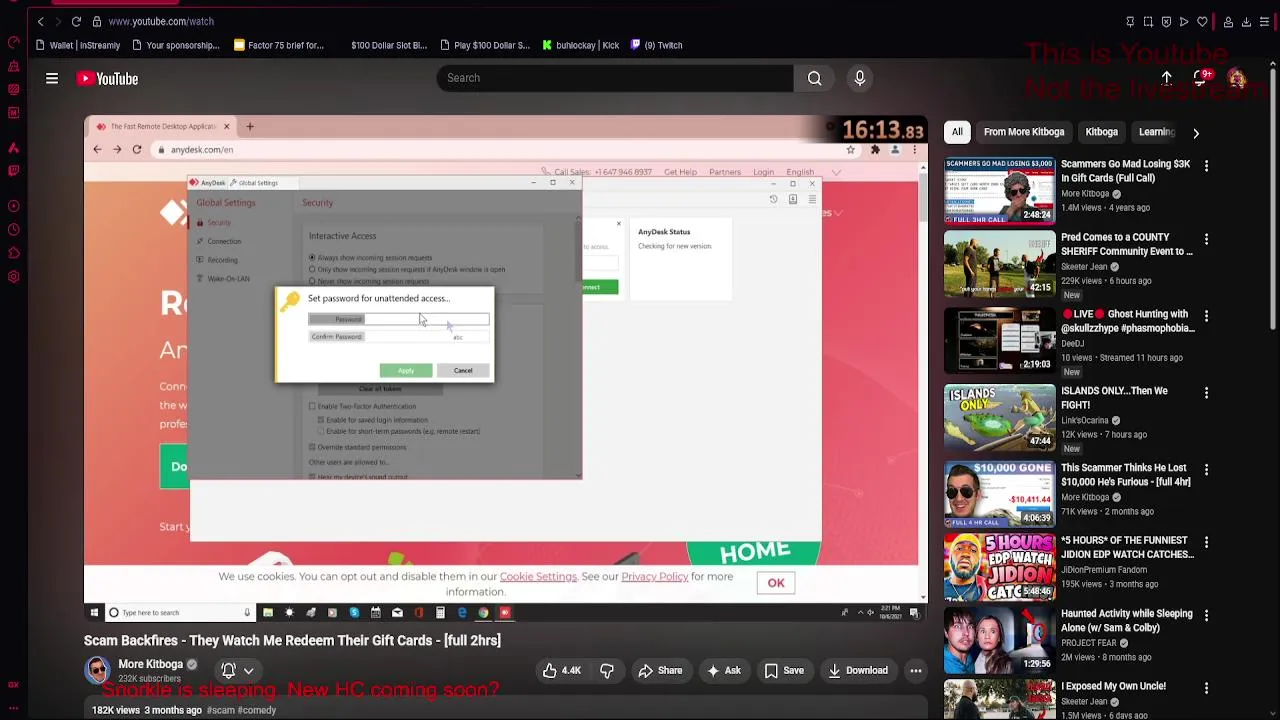Open the Cookie Settings link
This screenshot has height=720, width=1280.
click(x=538, y=577)
